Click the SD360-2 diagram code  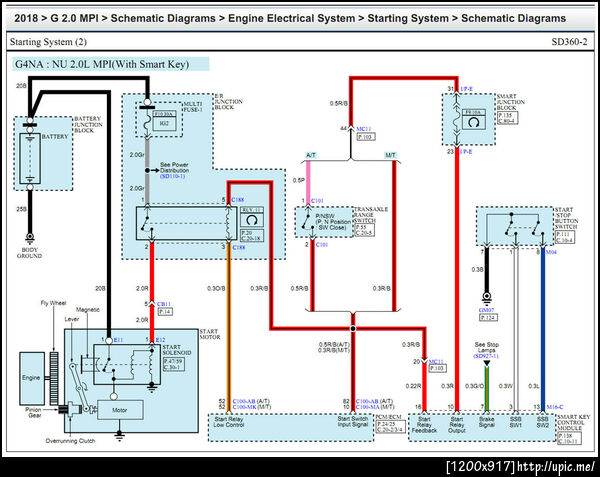[x=569, y=42]
